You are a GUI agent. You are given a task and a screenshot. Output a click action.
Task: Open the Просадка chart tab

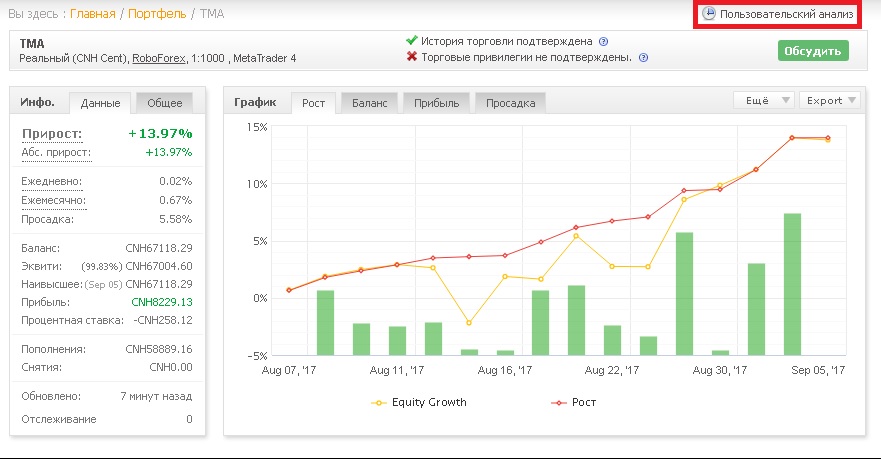pyautogui.click(x=510, y=103)
